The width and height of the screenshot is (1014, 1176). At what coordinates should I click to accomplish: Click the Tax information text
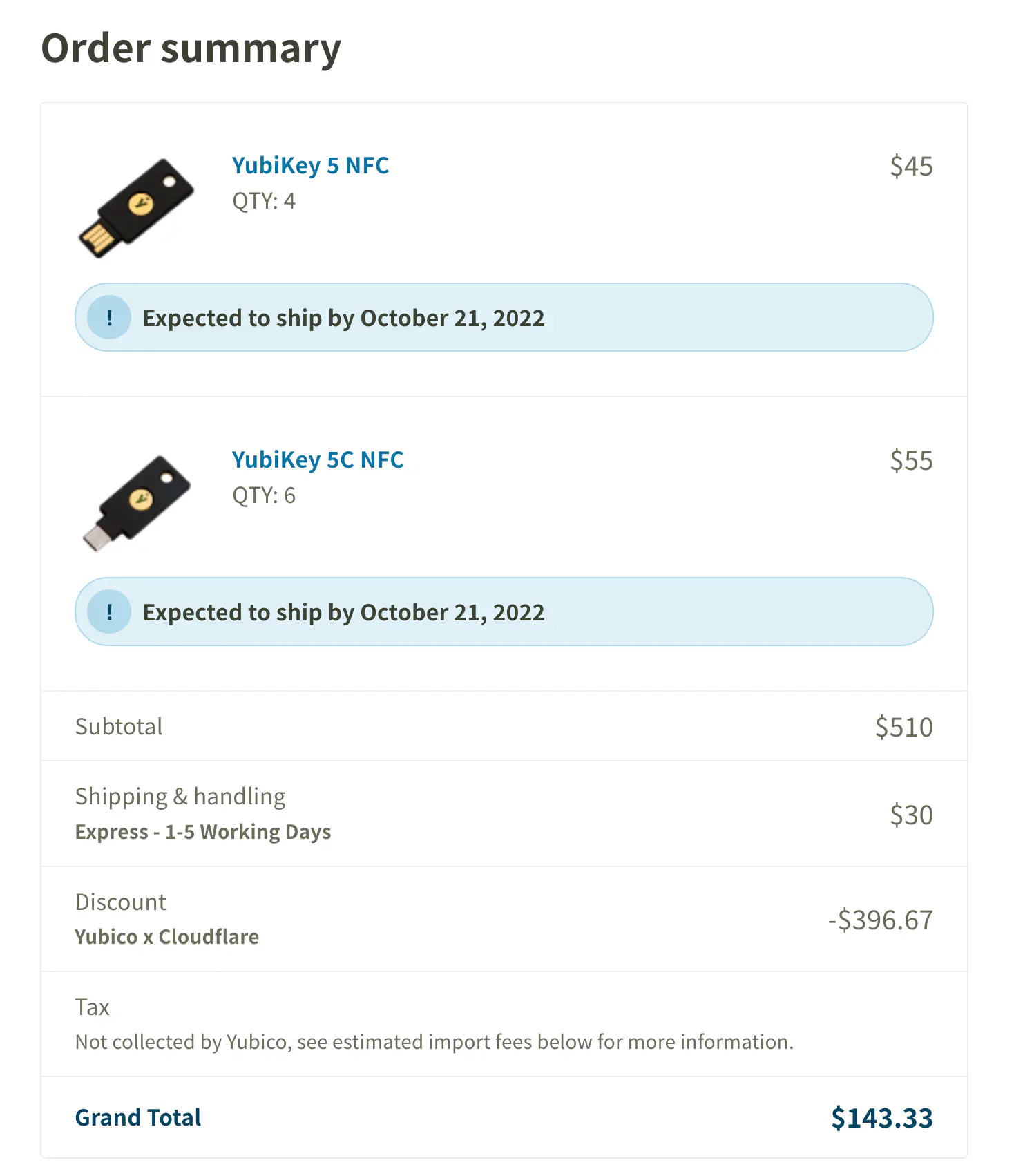click(x=434, y=1041)
